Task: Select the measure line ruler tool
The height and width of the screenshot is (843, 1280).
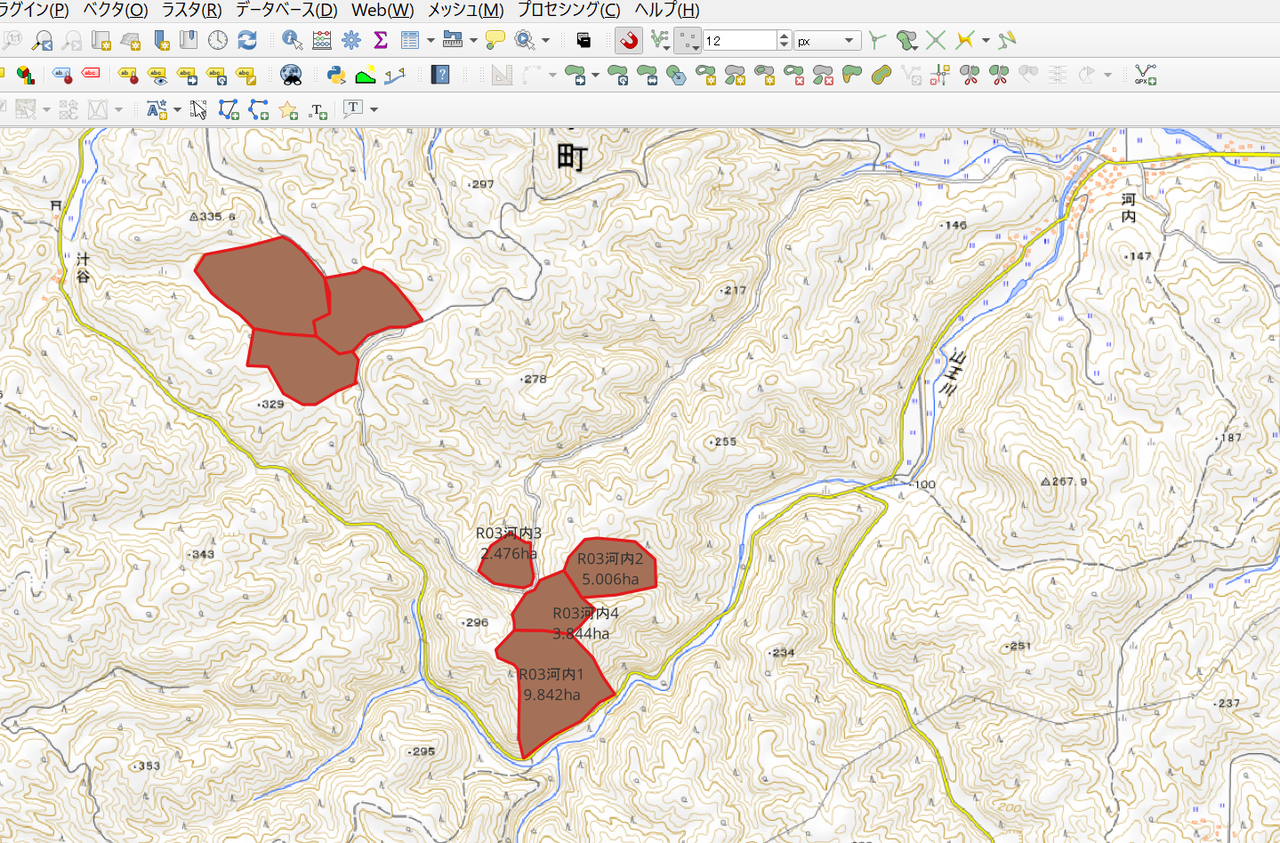Action: pyautogui.click(x=452, y=40)
